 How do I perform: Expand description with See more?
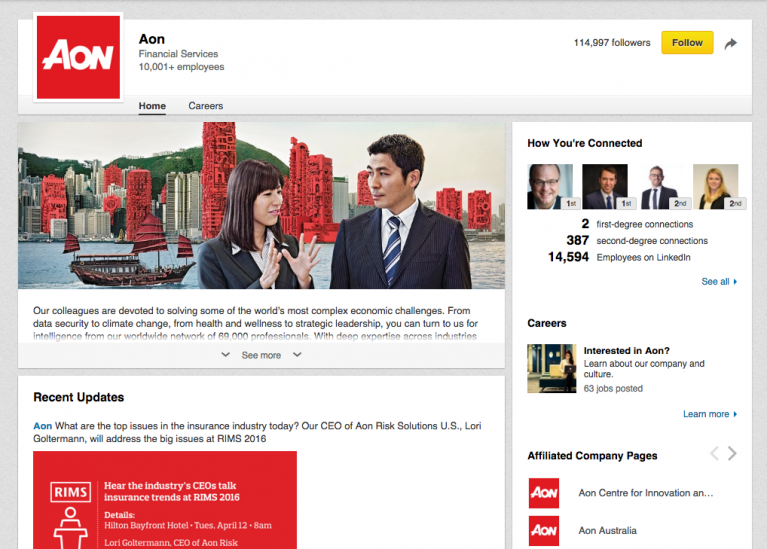[261, 355]
